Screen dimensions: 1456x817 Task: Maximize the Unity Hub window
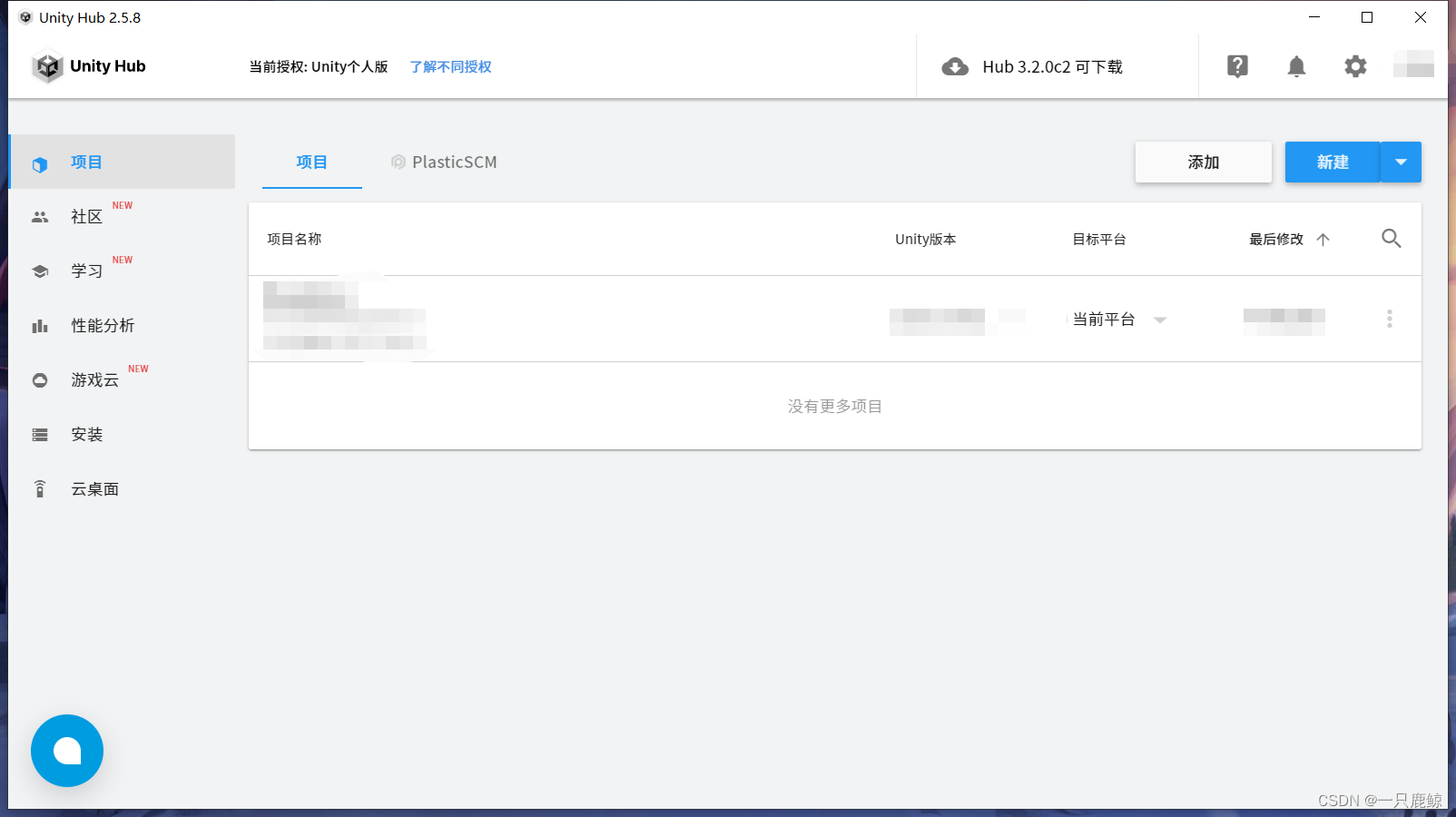click(1367, 17)
